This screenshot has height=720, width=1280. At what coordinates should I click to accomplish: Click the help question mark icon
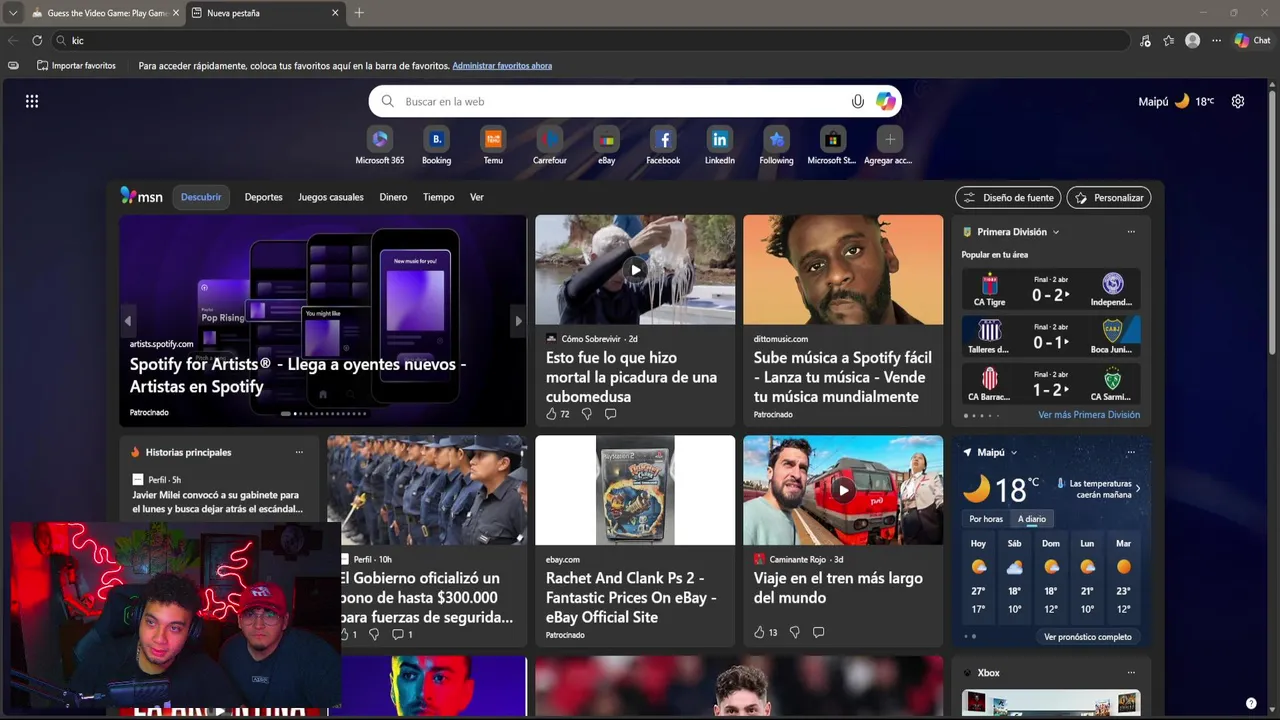(1251, 703)
